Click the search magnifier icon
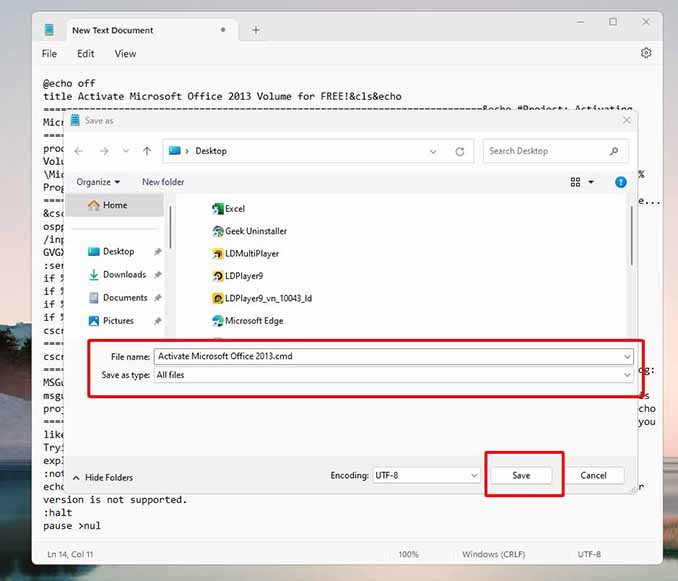Screen dimensions: 678x581 coord(614,151)
